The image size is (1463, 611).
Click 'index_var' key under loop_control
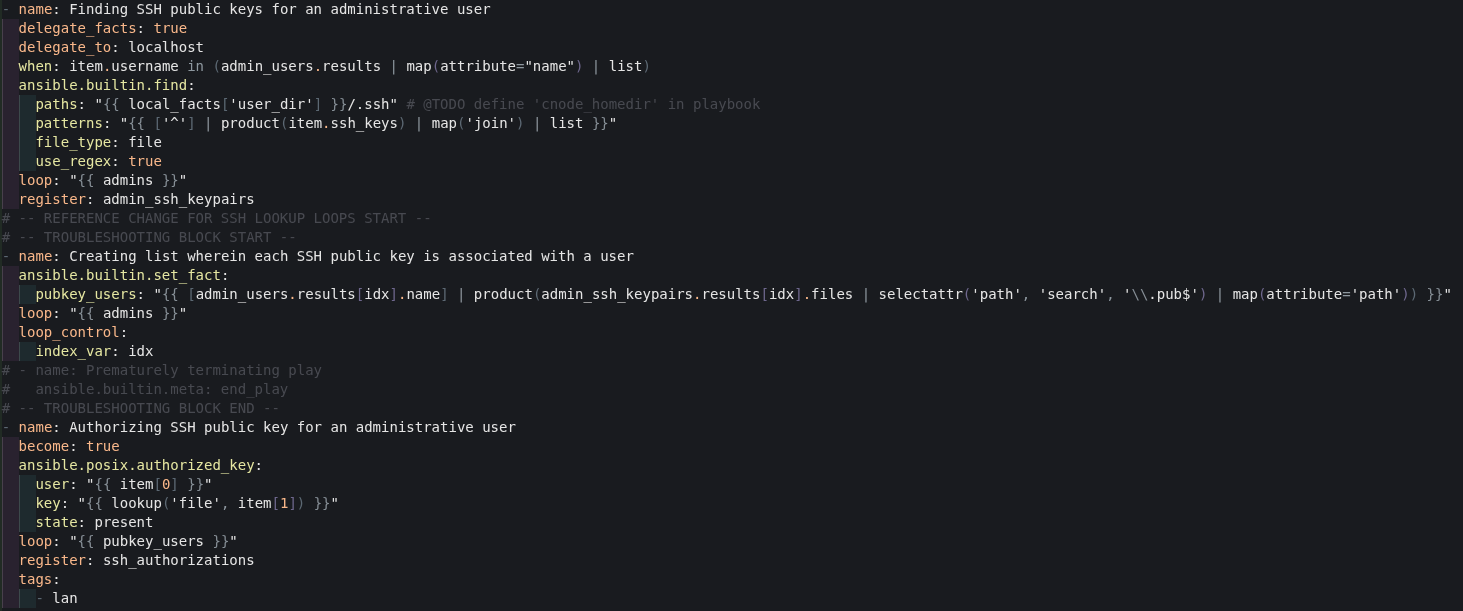pos(73,351)
